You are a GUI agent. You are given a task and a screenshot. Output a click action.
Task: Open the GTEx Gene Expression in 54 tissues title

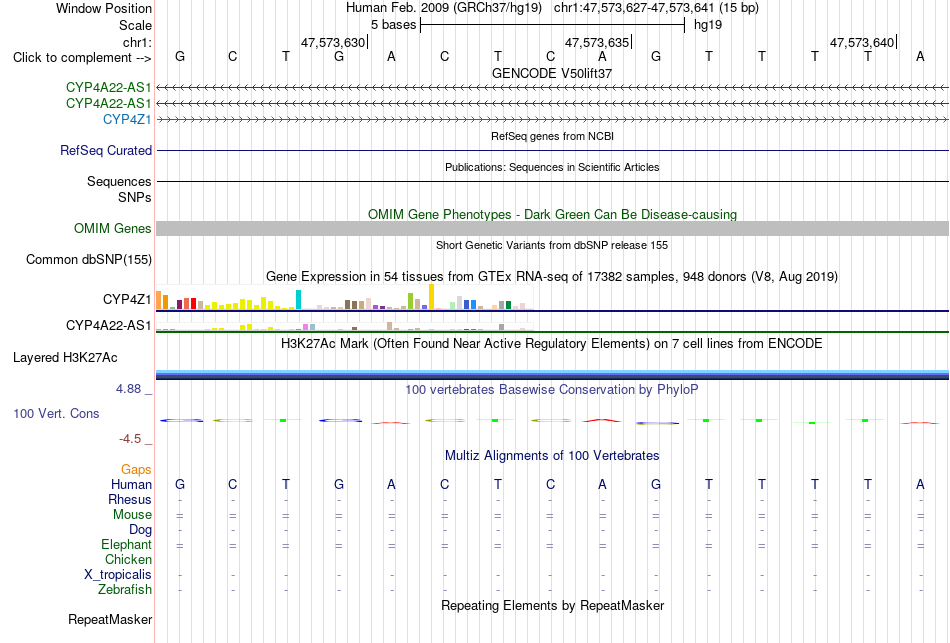[x=552, y=276]
